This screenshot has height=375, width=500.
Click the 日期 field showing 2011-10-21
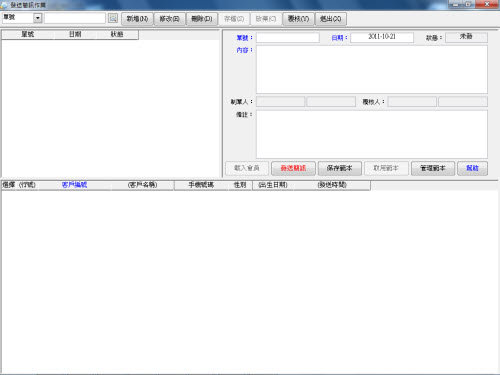(x=382, y=37)
